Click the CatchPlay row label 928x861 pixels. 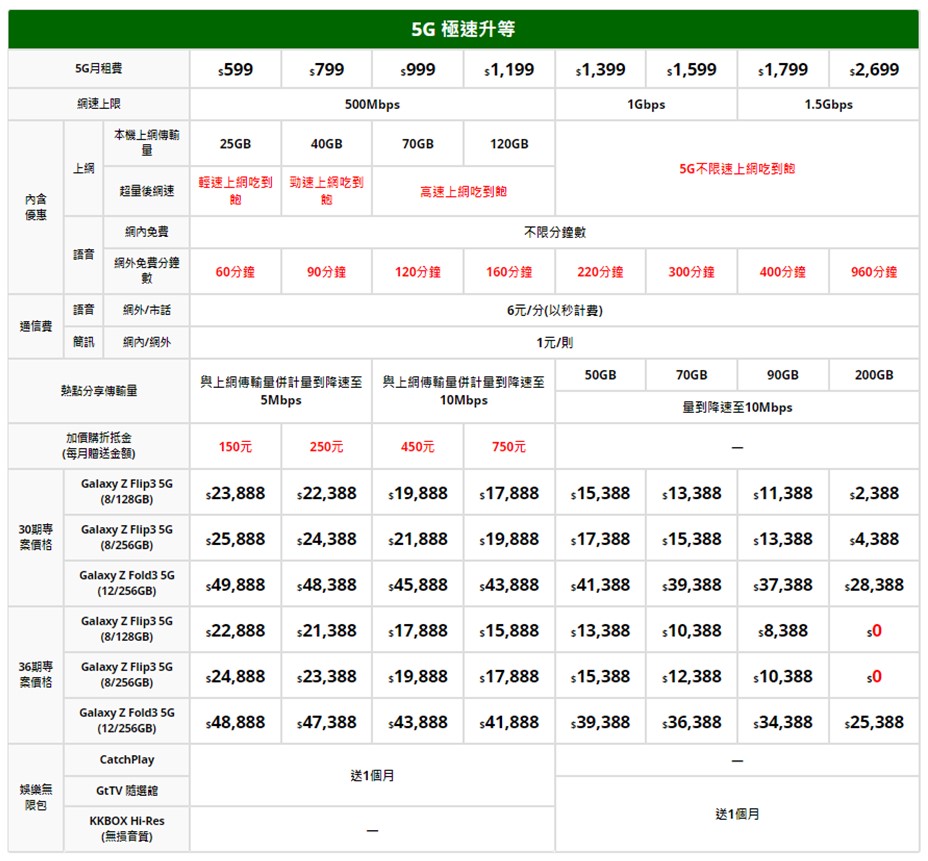127,760
